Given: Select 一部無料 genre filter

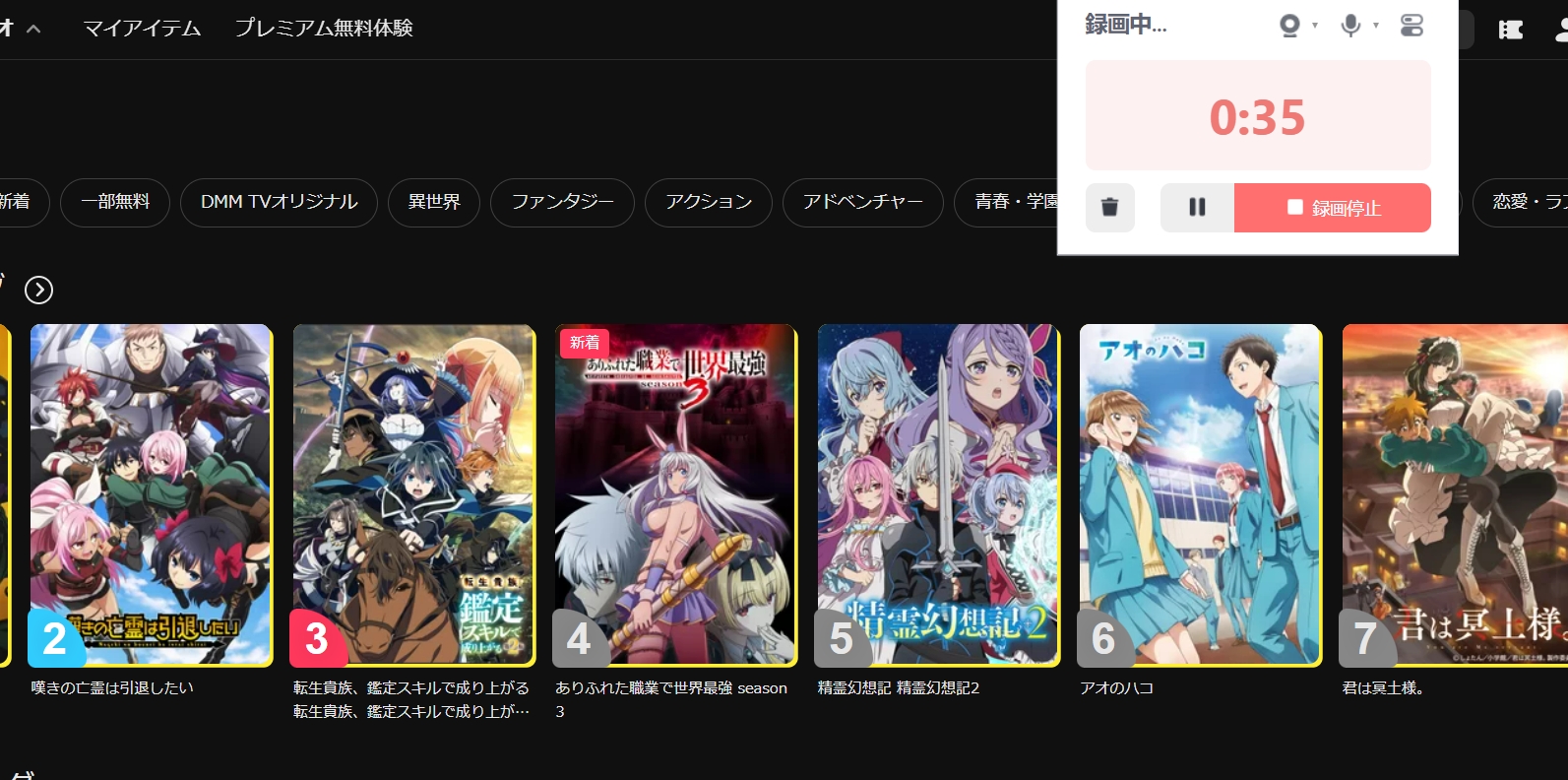Looking at the screenshot, I should point(115,202).
